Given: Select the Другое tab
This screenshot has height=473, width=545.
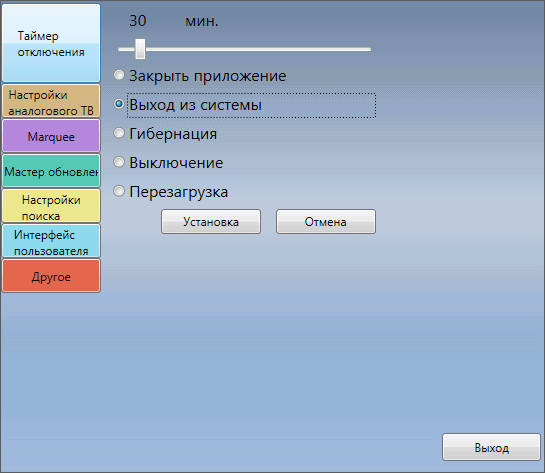Looking at the screenshot, I should tap(51, 276).
